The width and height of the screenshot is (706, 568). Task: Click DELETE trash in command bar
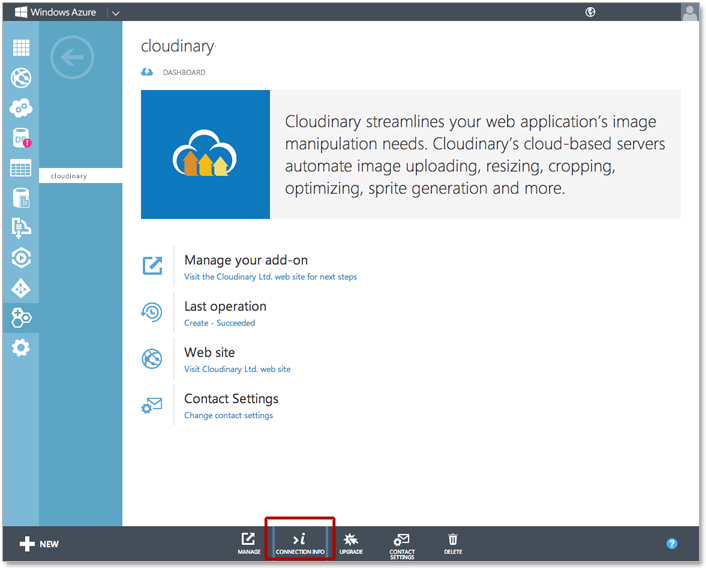pyautogui.click(x=453, y=543)
